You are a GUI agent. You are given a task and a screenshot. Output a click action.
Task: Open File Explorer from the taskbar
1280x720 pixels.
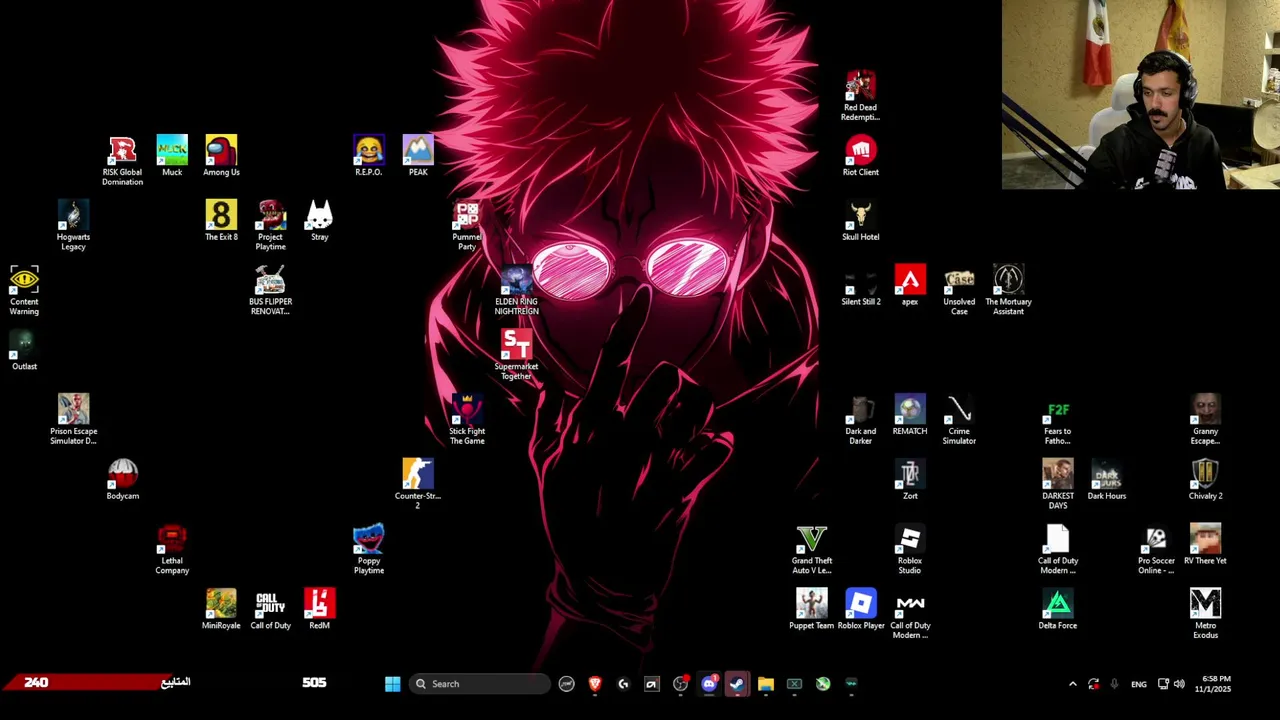pos(766,684)
